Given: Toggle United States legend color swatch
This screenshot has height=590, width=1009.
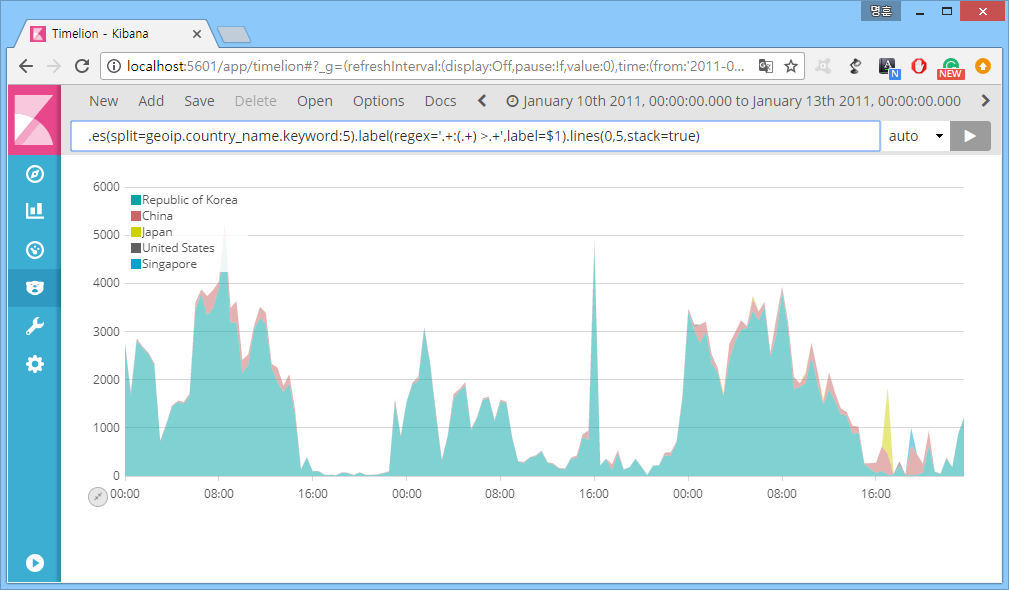Looking at the screenshot, I should pos(136,248).
